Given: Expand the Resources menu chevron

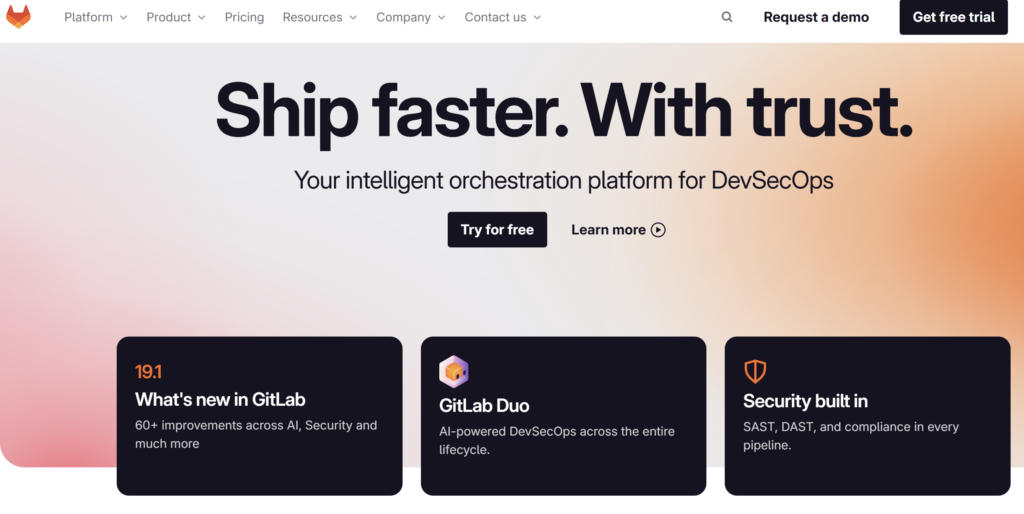Looking at the screenshot, I should (x=353, y=18).
